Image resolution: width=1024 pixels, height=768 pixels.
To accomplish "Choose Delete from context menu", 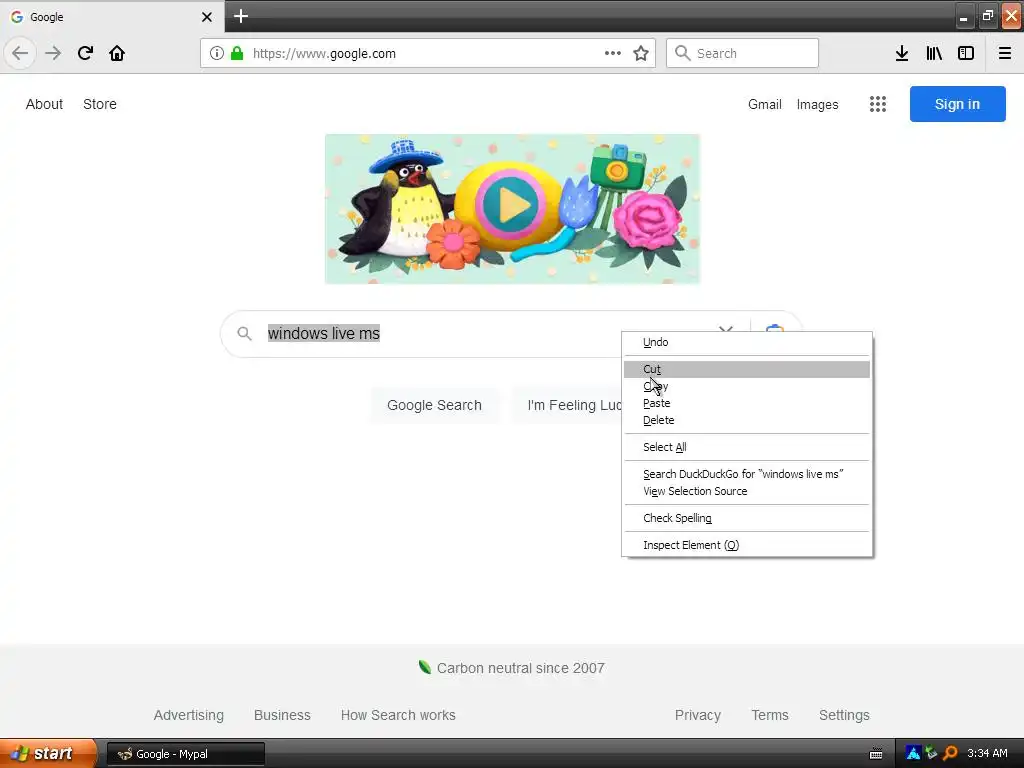I will (746, 421).
